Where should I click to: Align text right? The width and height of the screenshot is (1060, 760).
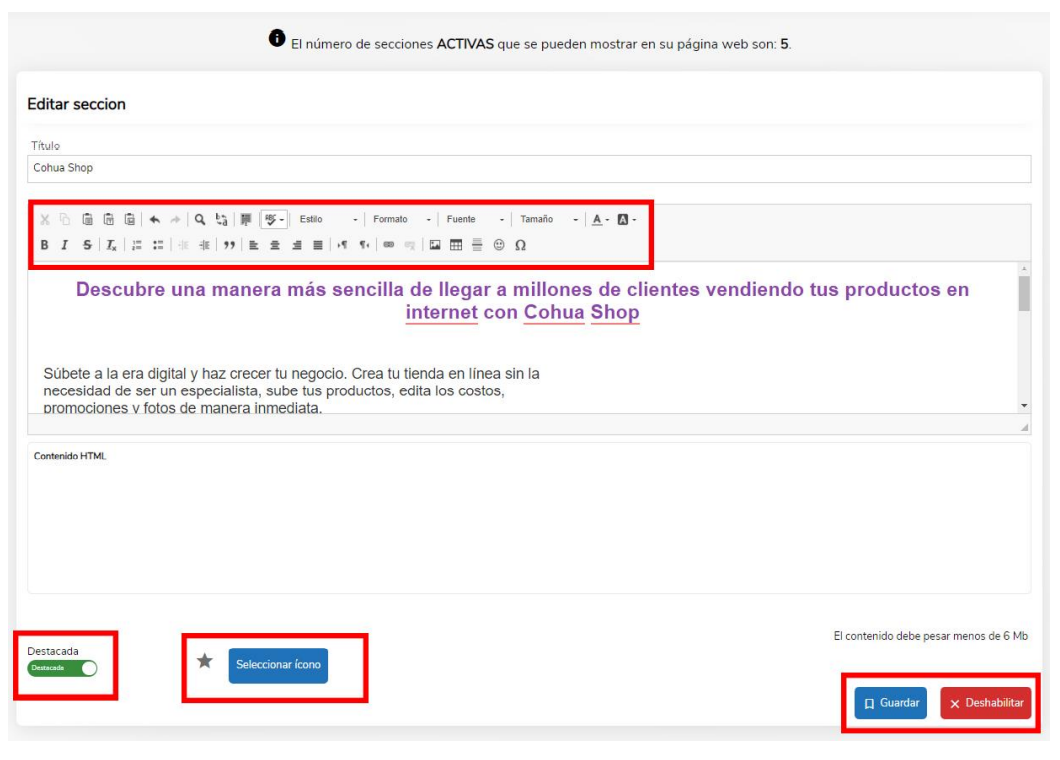(297, 245)
